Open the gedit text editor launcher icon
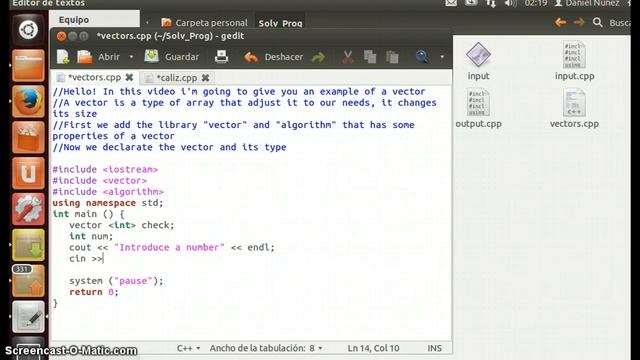This screenshot has height=360, width=640. (x=28, y=317)
